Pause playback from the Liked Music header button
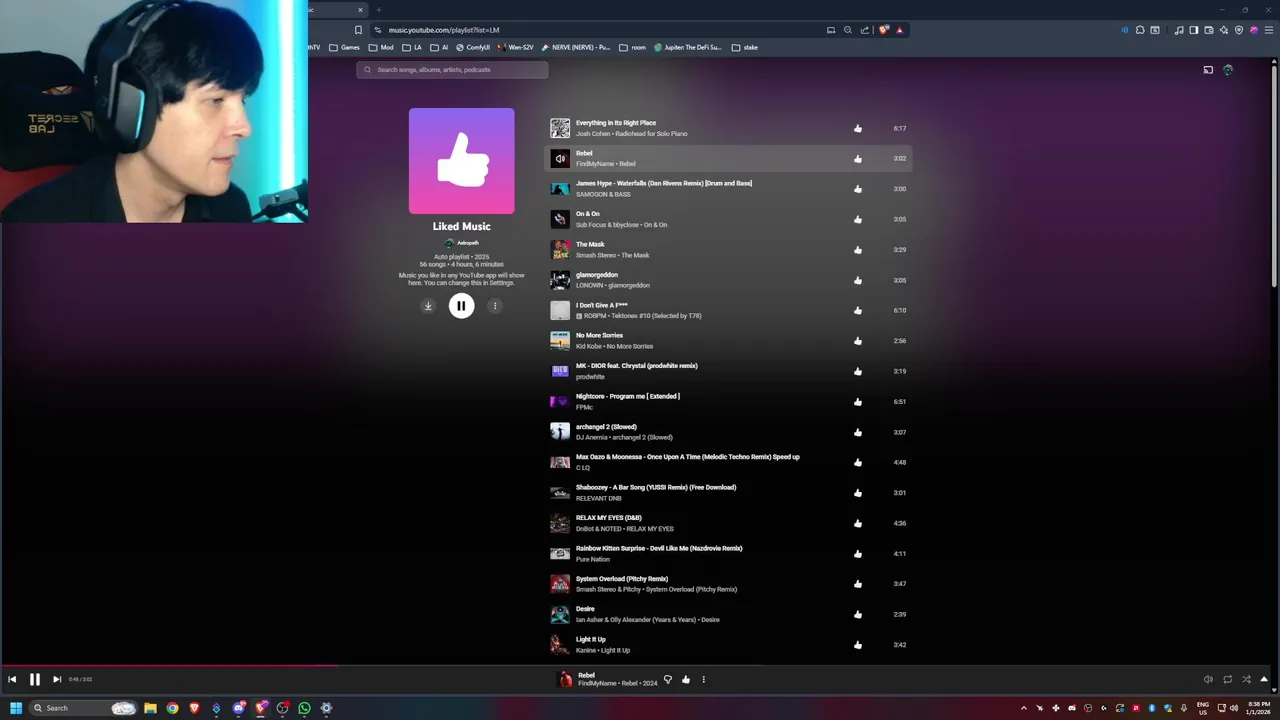 coord(461,306)
